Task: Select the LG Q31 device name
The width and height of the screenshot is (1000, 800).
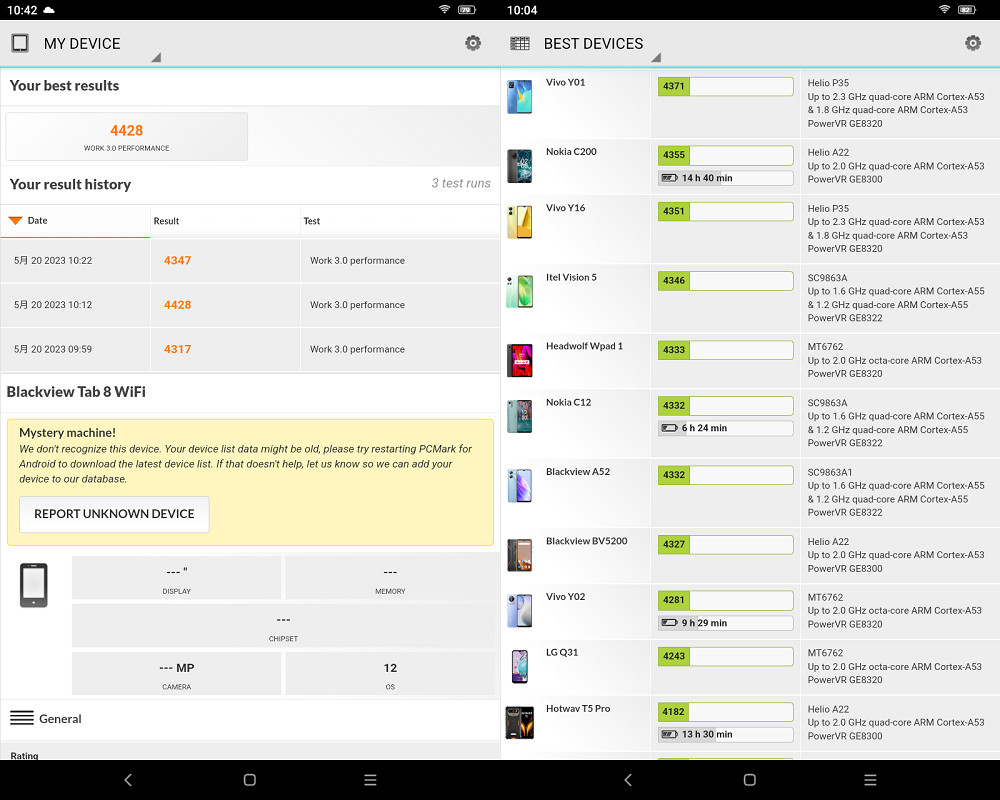Action: (x=562, y=652)
